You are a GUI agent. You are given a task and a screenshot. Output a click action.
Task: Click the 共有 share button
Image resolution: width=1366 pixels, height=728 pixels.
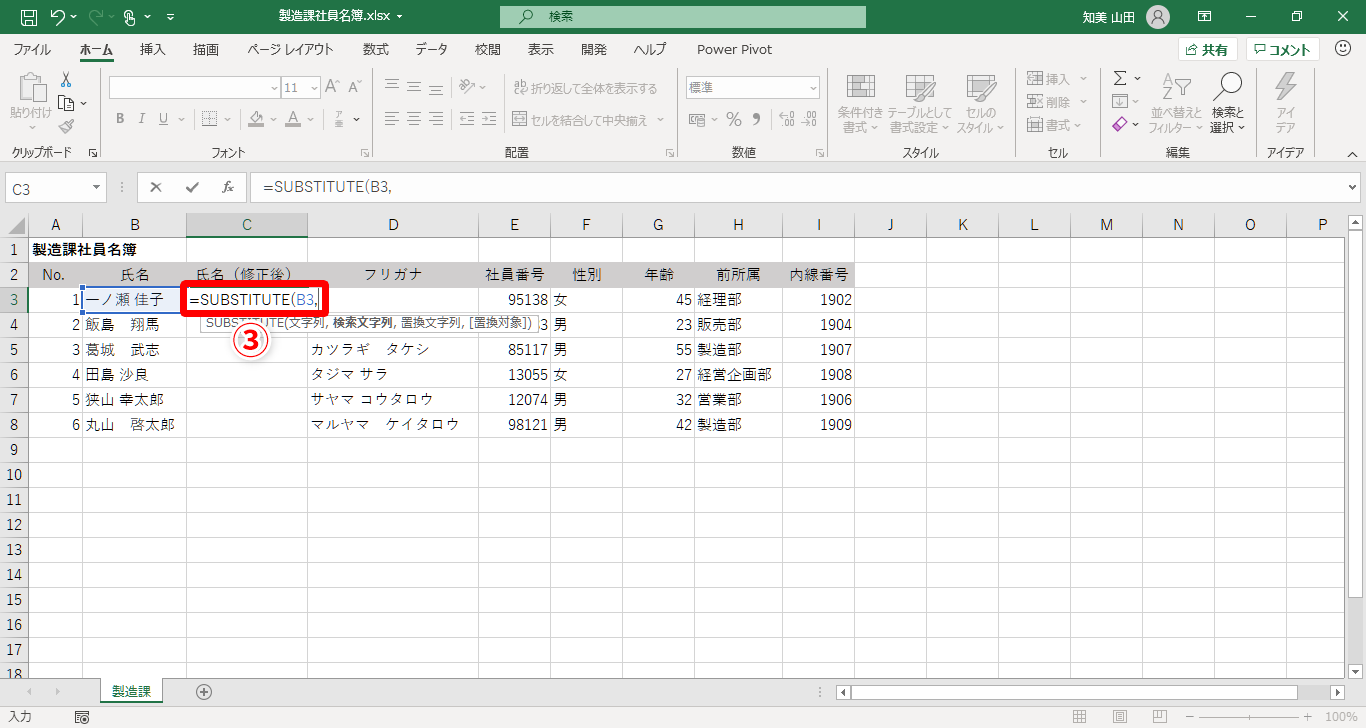1208,50
